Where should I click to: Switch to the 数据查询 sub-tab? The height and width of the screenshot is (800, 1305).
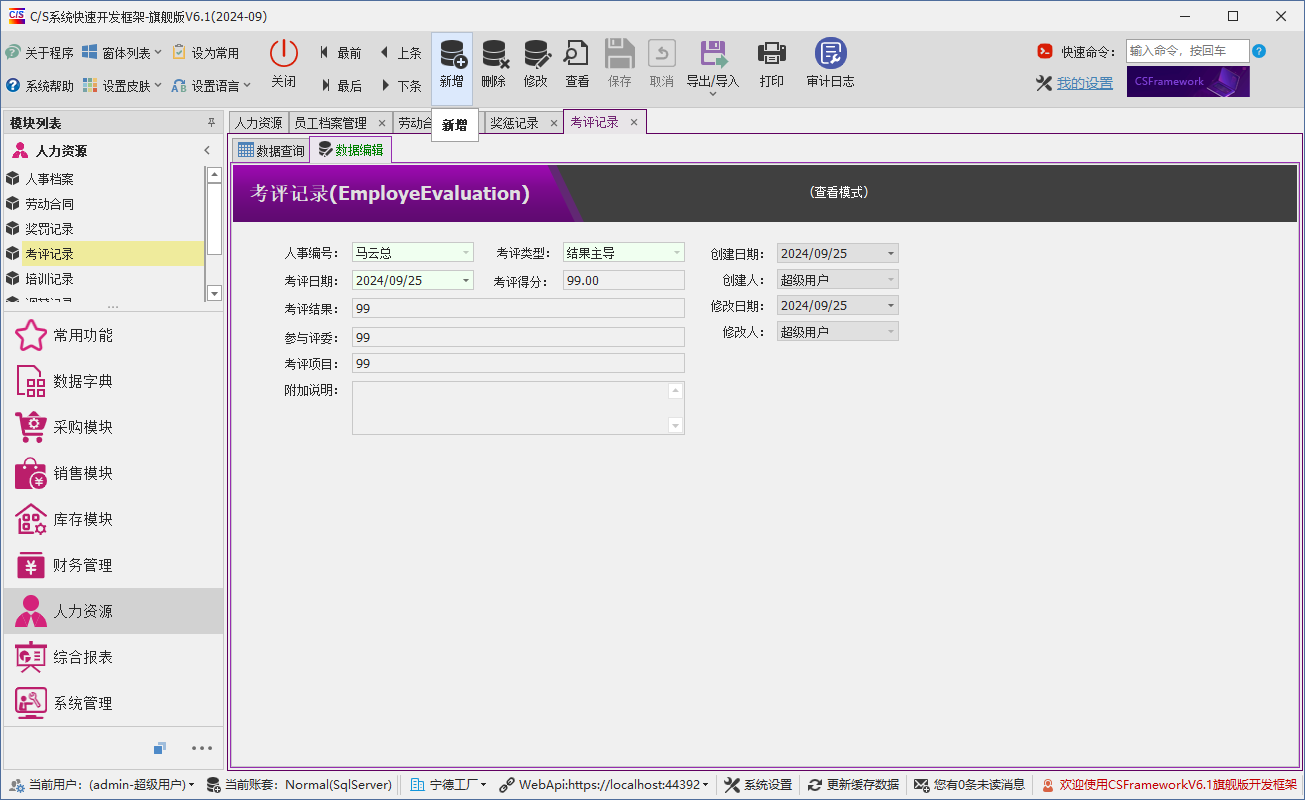point(271,151)
